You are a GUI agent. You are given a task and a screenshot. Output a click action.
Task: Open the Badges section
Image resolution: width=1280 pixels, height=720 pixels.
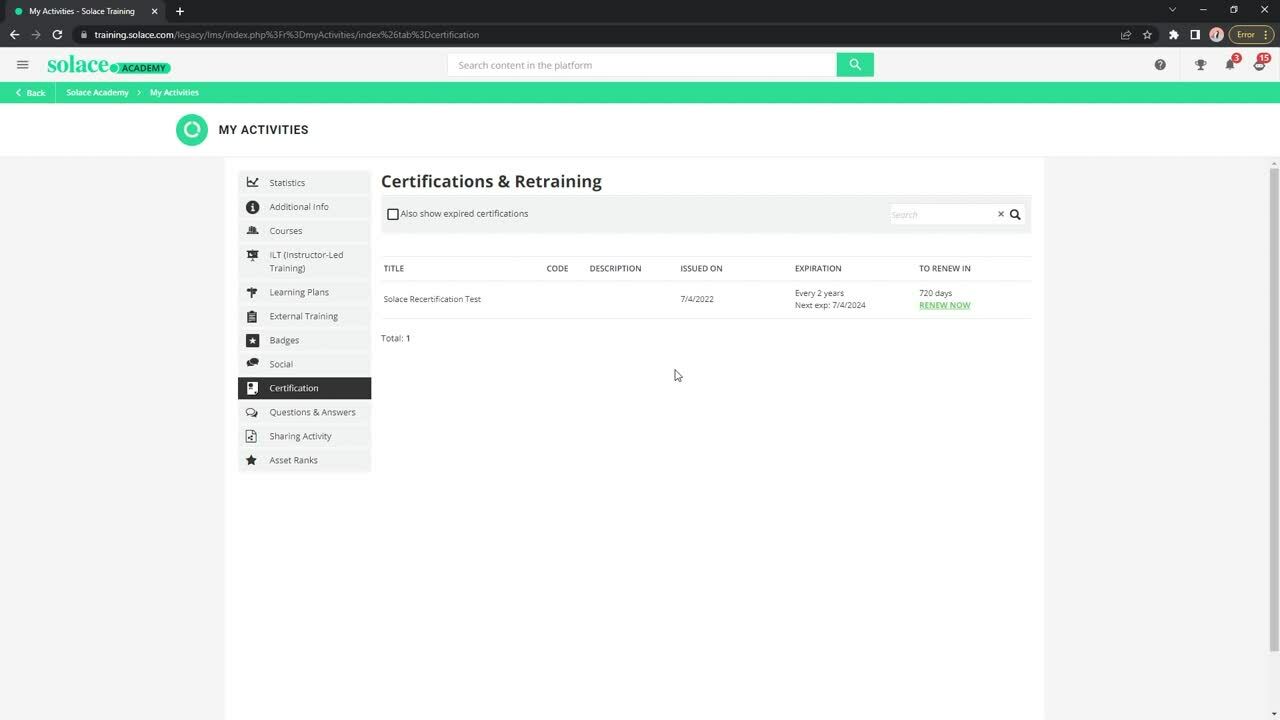point(304,340)
